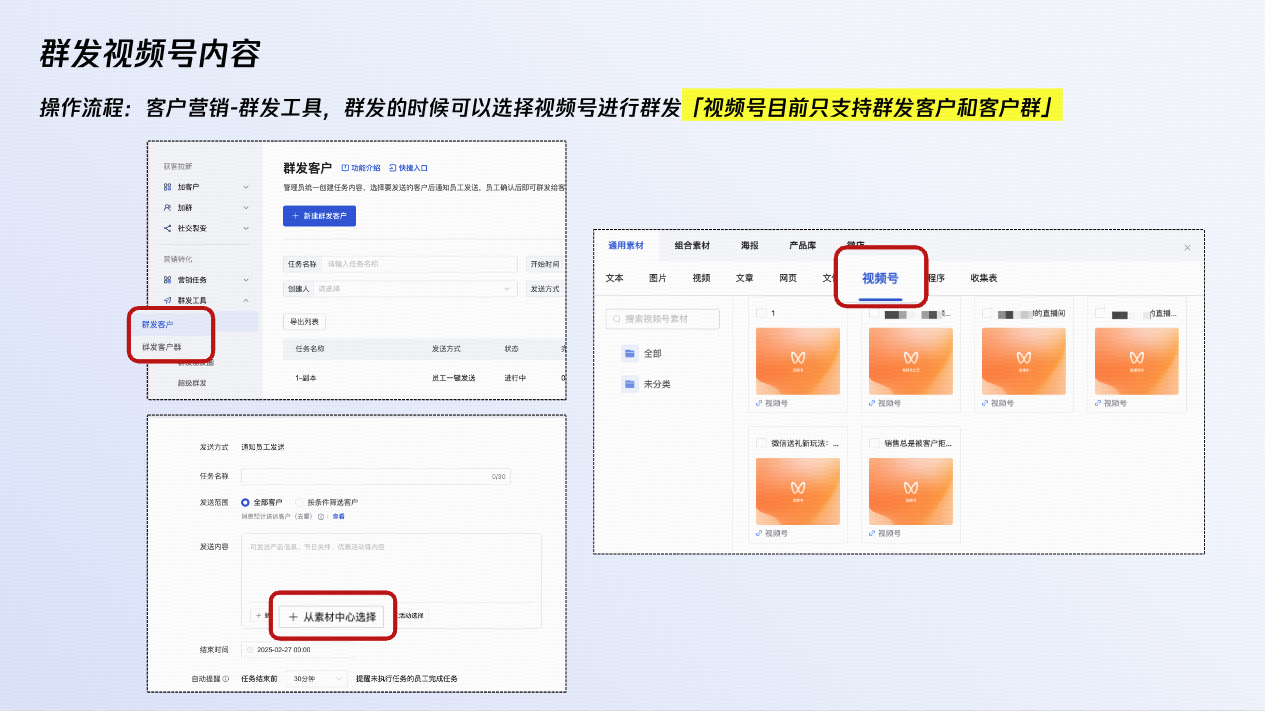Open 群发客户 in the sidebar

[x=157, y=324]
